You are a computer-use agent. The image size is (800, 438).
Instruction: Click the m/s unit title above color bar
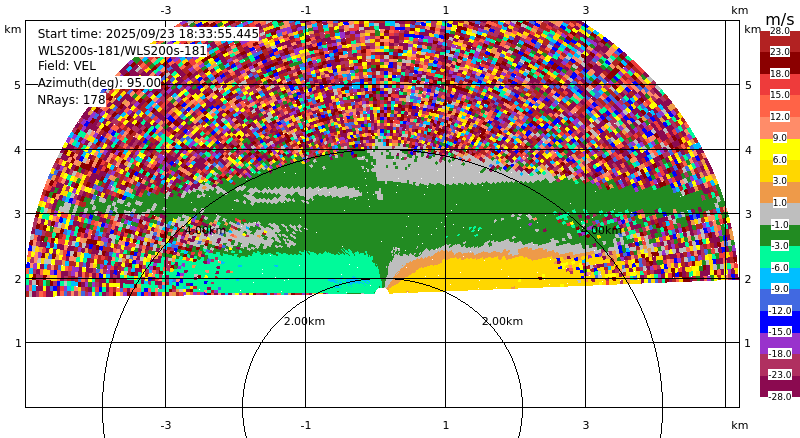tap(780, 19)
